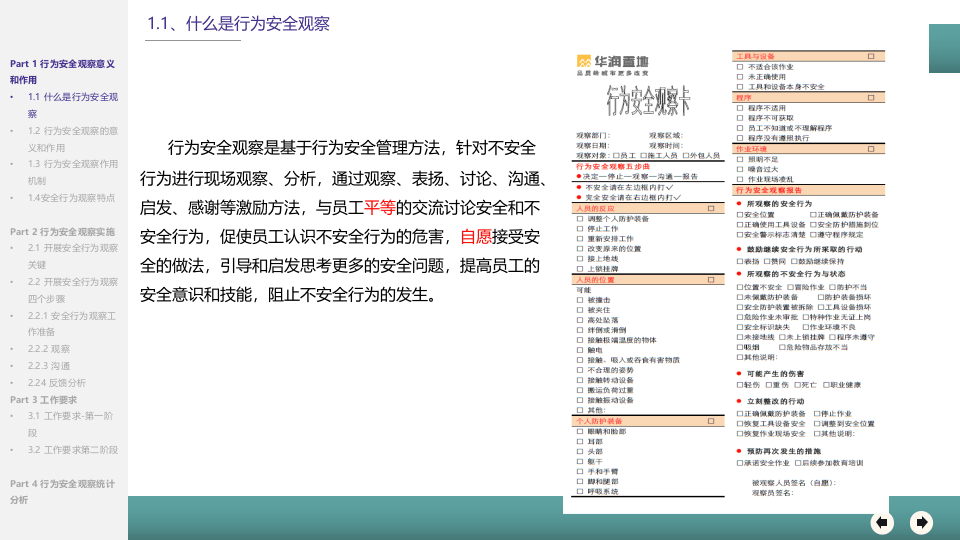
Task: Check the 眼睛和脸部 box
Action: (x=580, y=432)
